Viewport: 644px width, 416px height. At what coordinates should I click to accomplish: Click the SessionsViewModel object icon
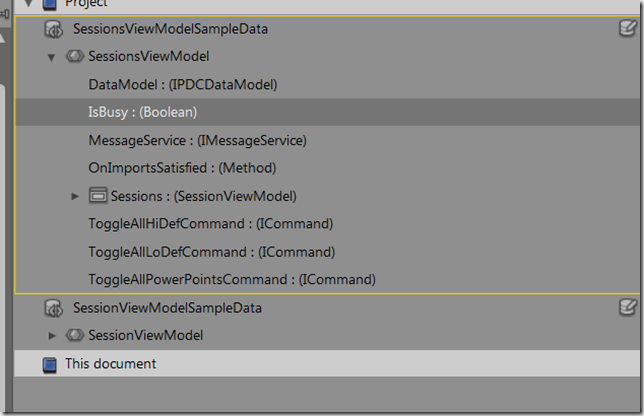pos(75,56)
